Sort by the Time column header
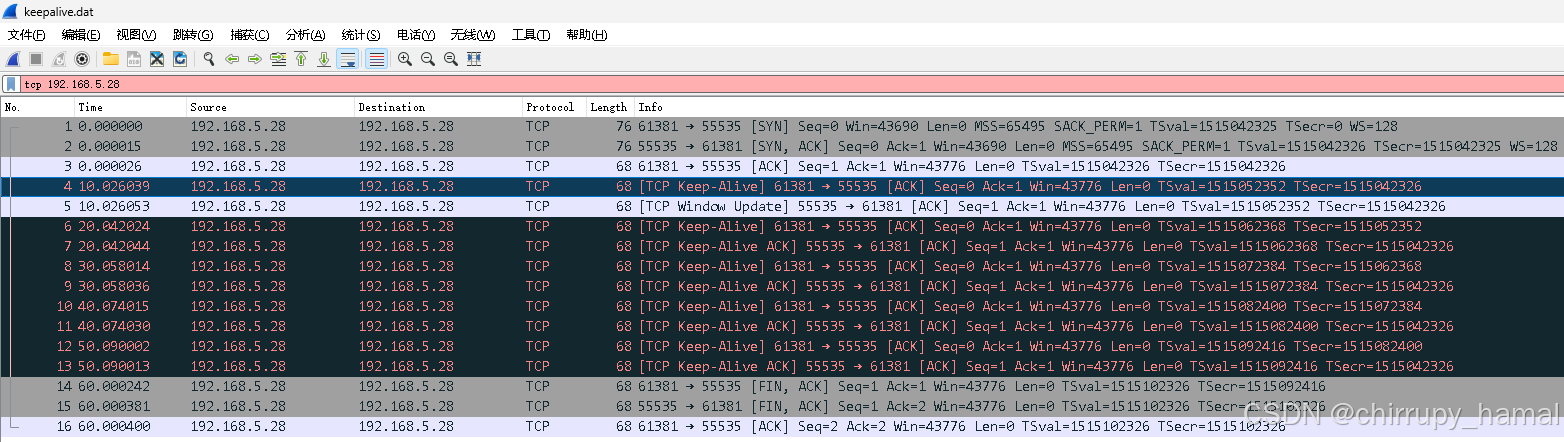The width and height of the screenshot is (1564, 442). point(131,107)
